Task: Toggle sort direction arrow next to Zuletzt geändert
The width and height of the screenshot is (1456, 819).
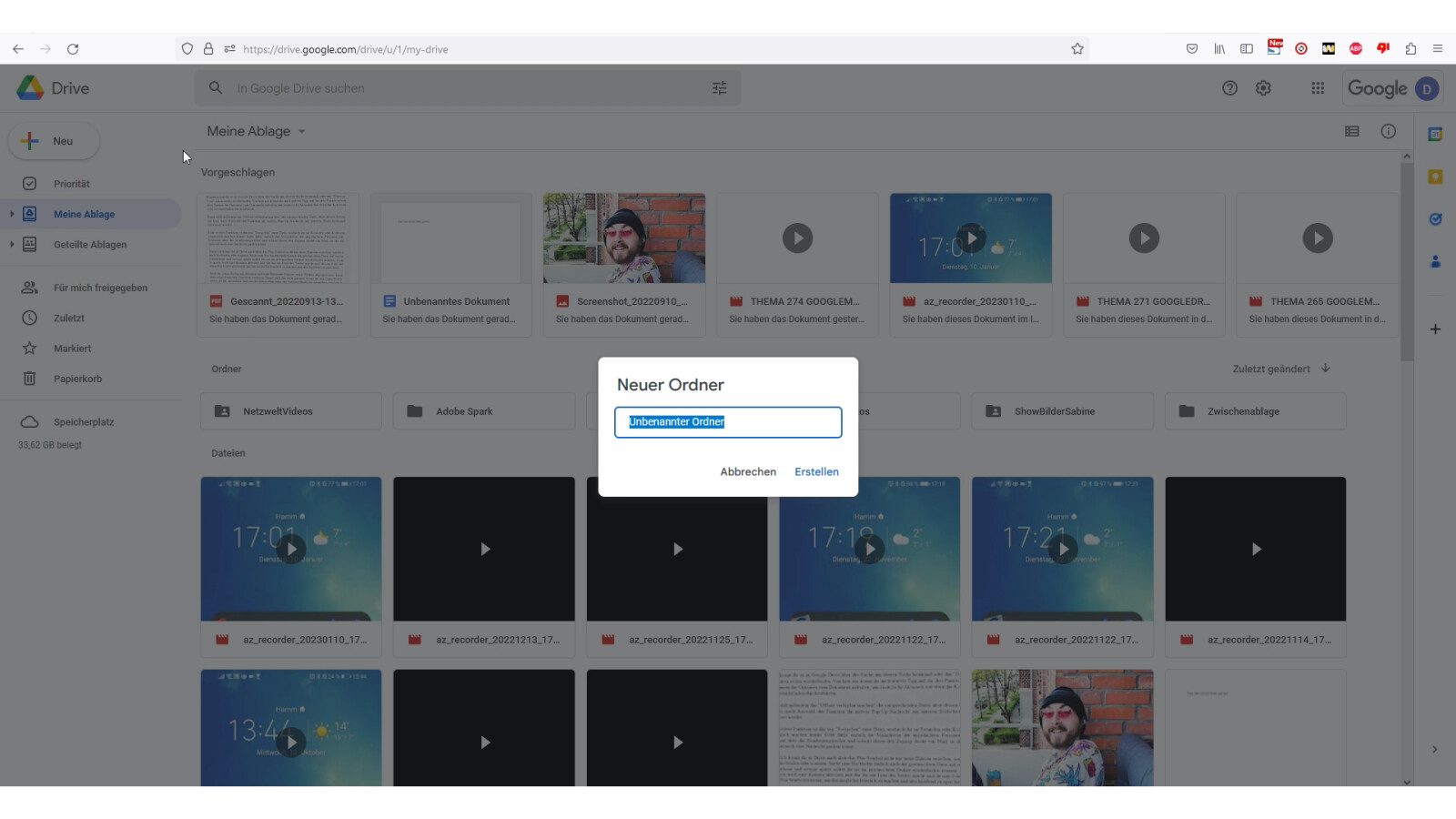Action: tap(1326, 369)
